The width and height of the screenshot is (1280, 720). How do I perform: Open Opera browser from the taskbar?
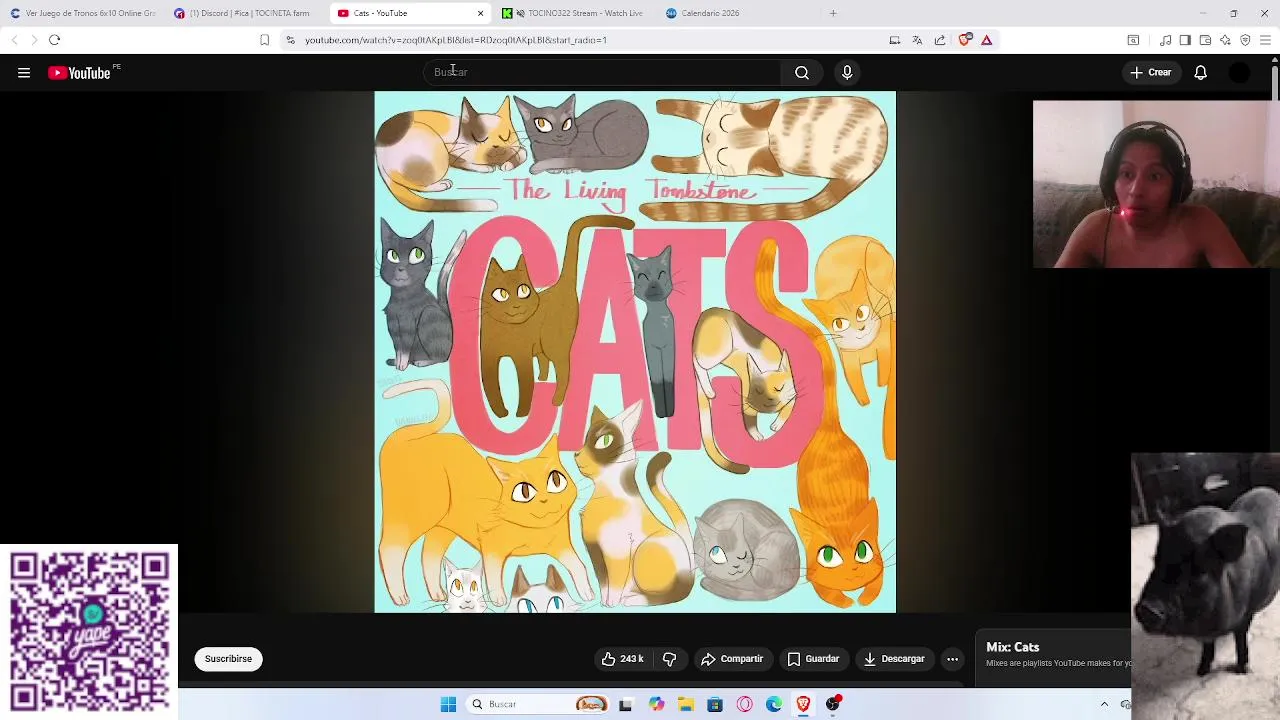tap(744, 704)
